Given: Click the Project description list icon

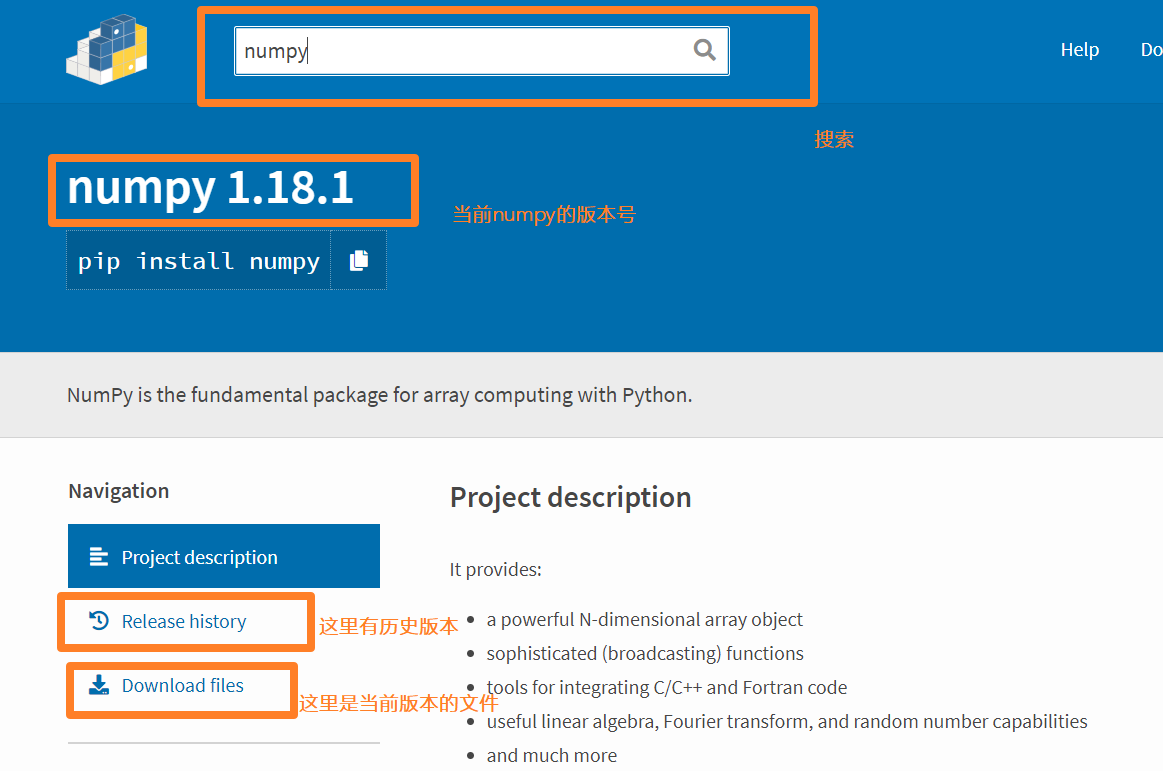Looking at the screenshot, I should 97,556.
